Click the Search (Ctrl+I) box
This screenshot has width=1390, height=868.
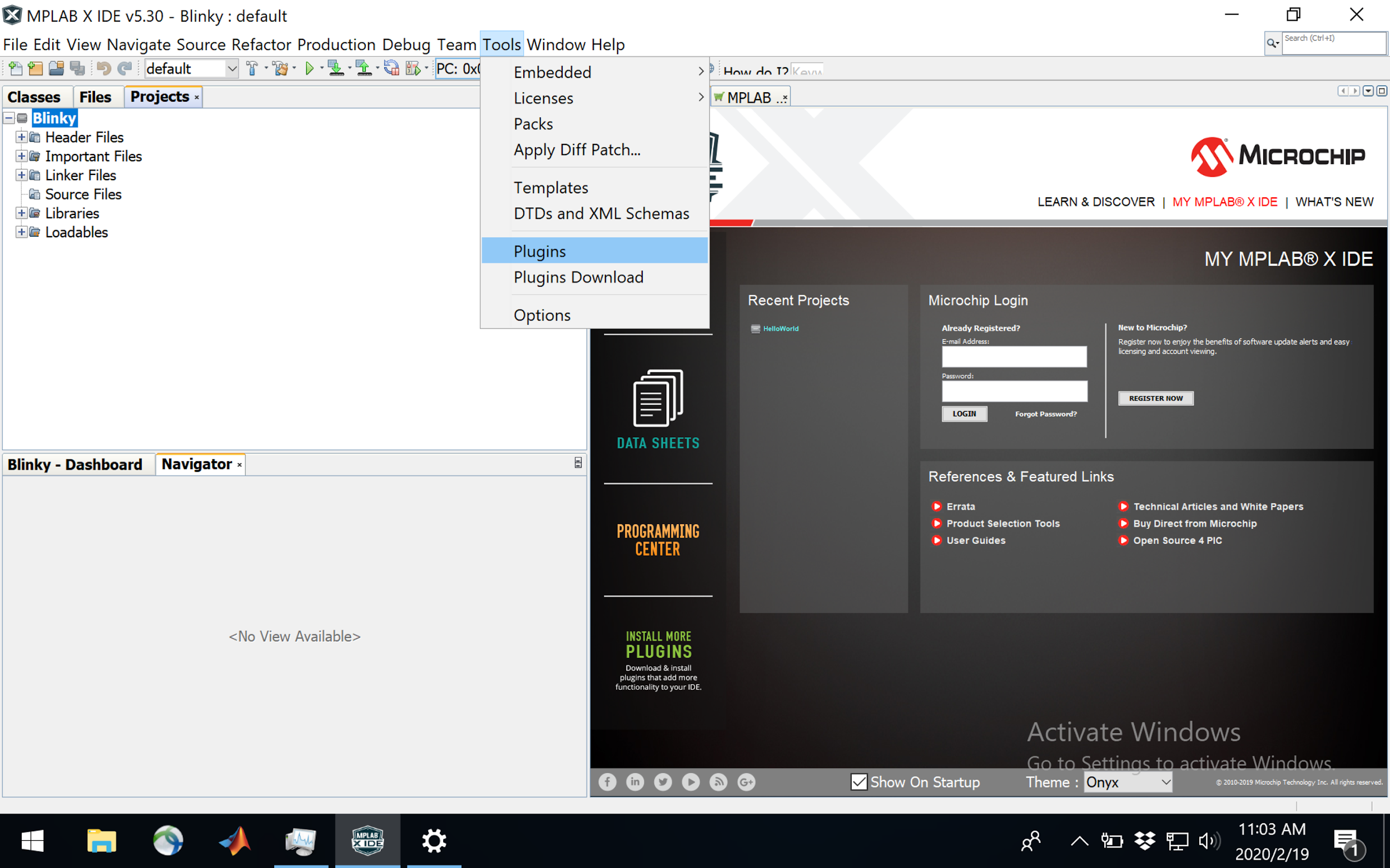pyautogui.click(x=1334, y=43)
